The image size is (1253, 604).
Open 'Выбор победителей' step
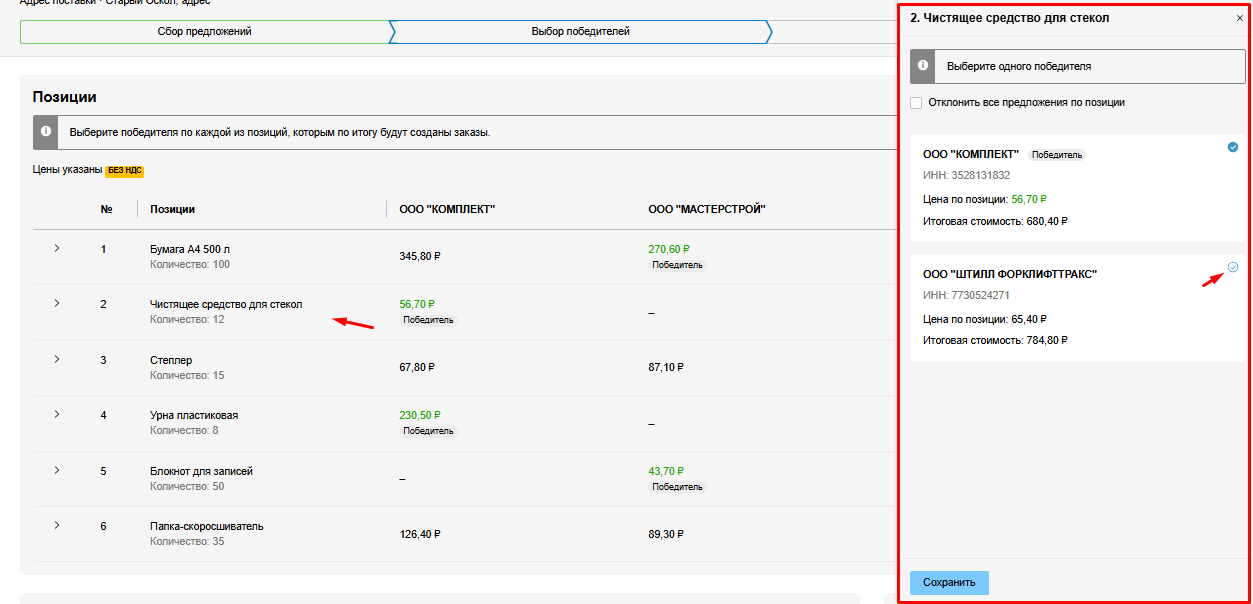pos(580,32)
